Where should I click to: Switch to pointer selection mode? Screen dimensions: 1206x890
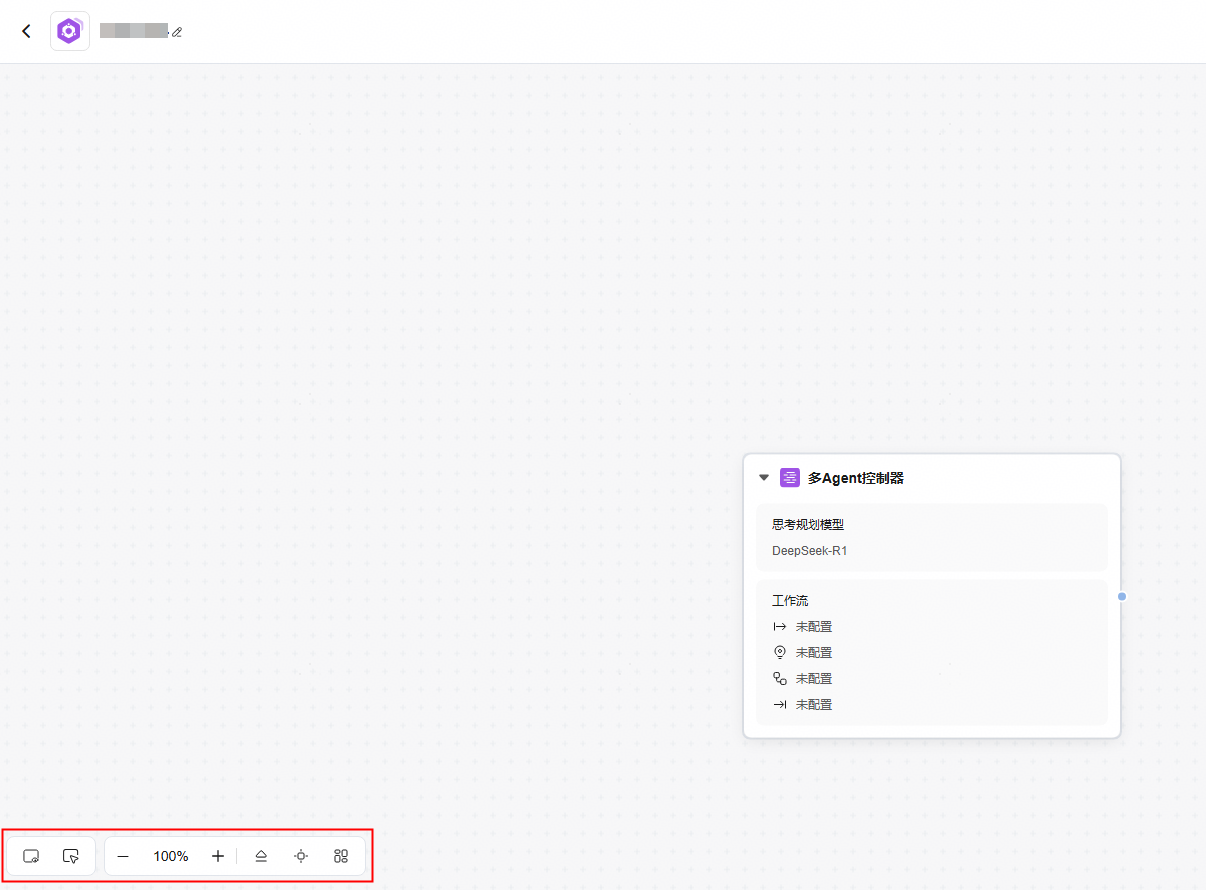[70, 856]
